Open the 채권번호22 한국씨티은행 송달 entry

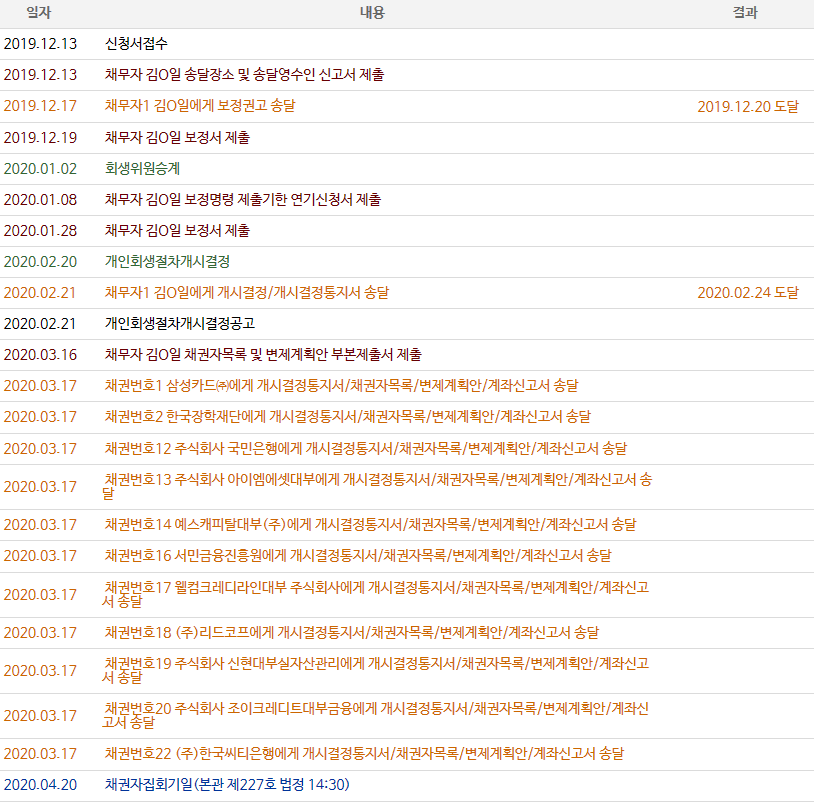pos(364,754)
